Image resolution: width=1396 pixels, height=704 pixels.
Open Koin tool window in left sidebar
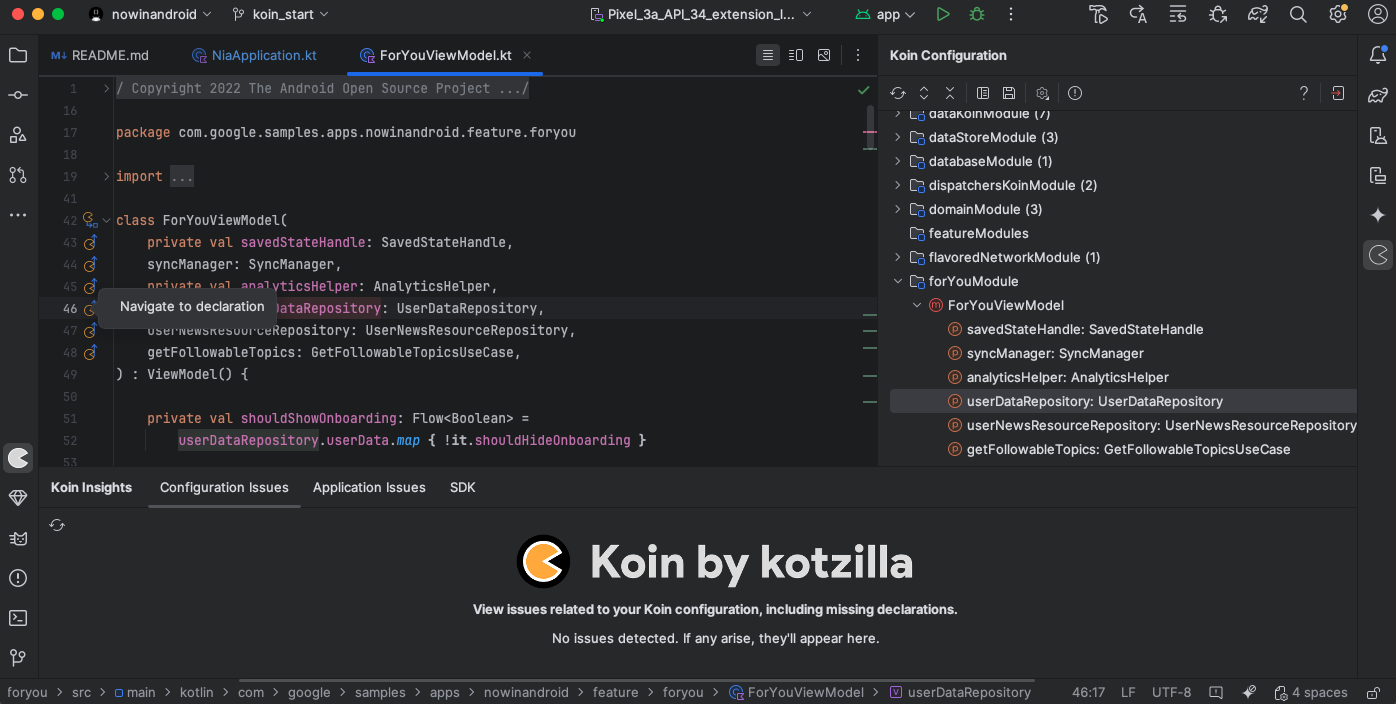18,458
